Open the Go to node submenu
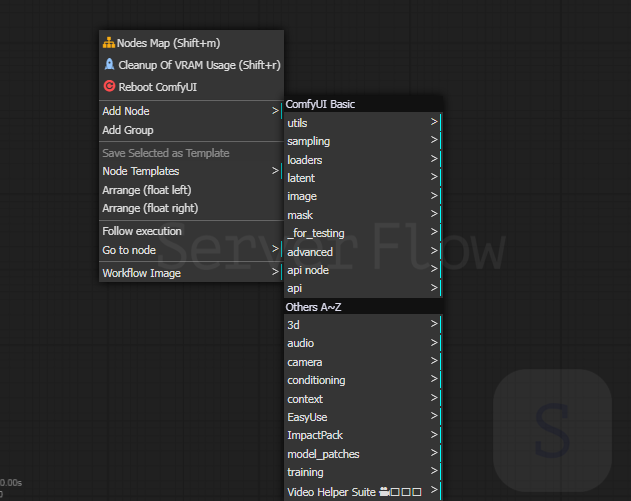 pyautogui.click(x=191, y=250)
